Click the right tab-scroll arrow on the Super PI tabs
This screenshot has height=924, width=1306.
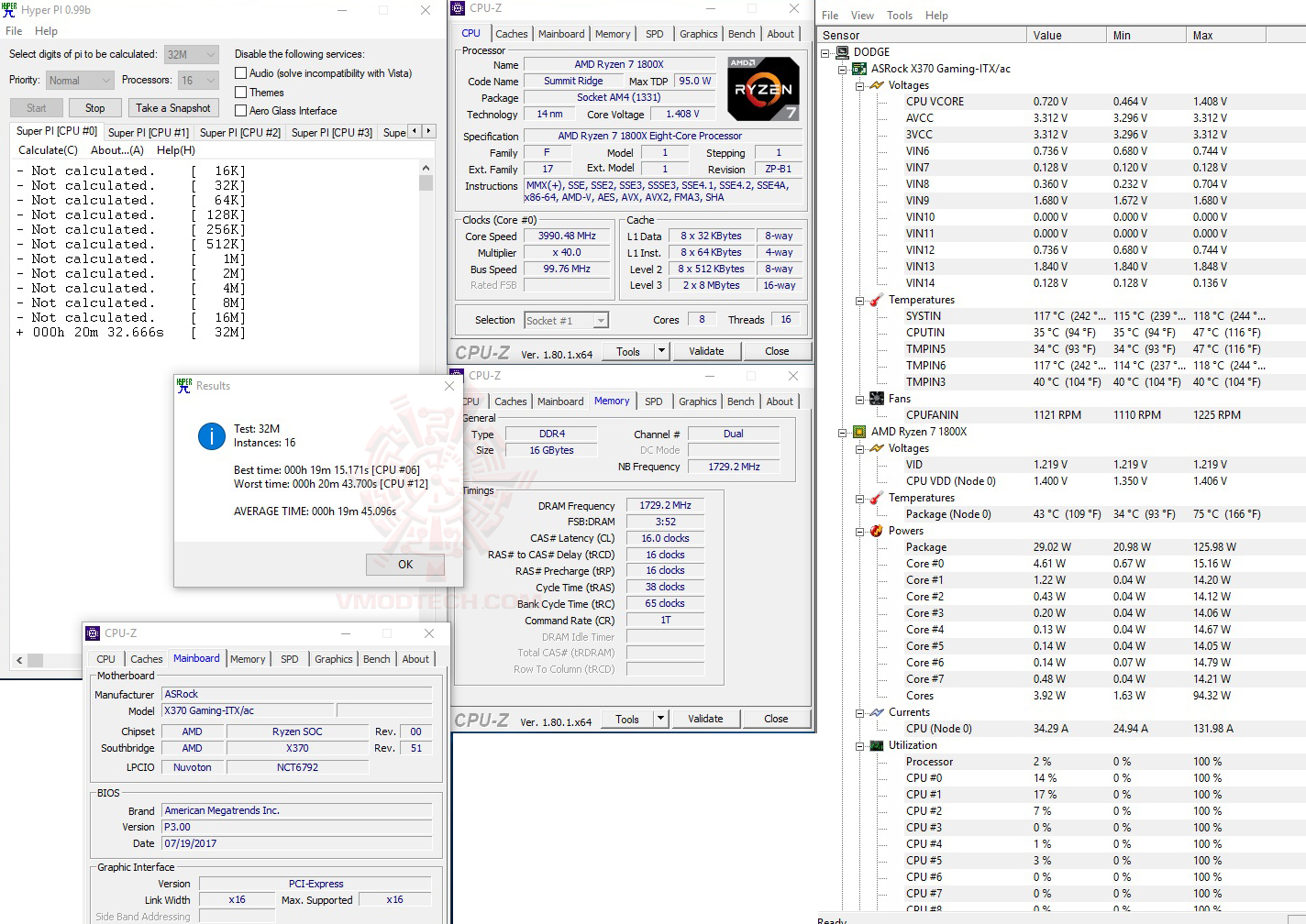428,131
